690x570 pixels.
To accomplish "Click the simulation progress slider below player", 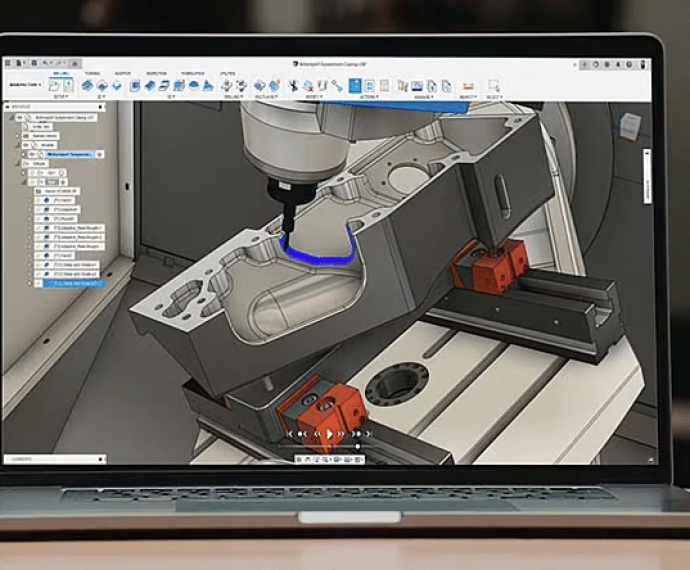I will coord(330,447).
